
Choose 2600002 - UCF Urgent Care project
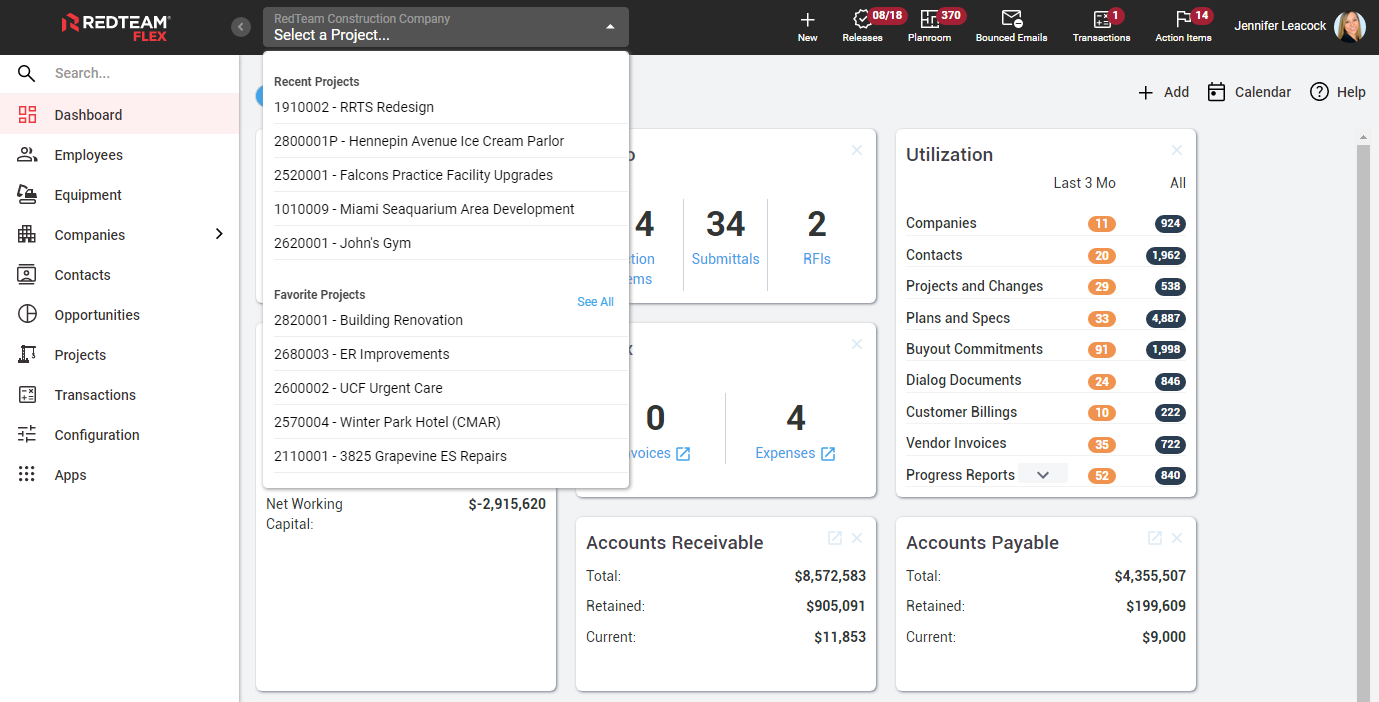[358, 388]
